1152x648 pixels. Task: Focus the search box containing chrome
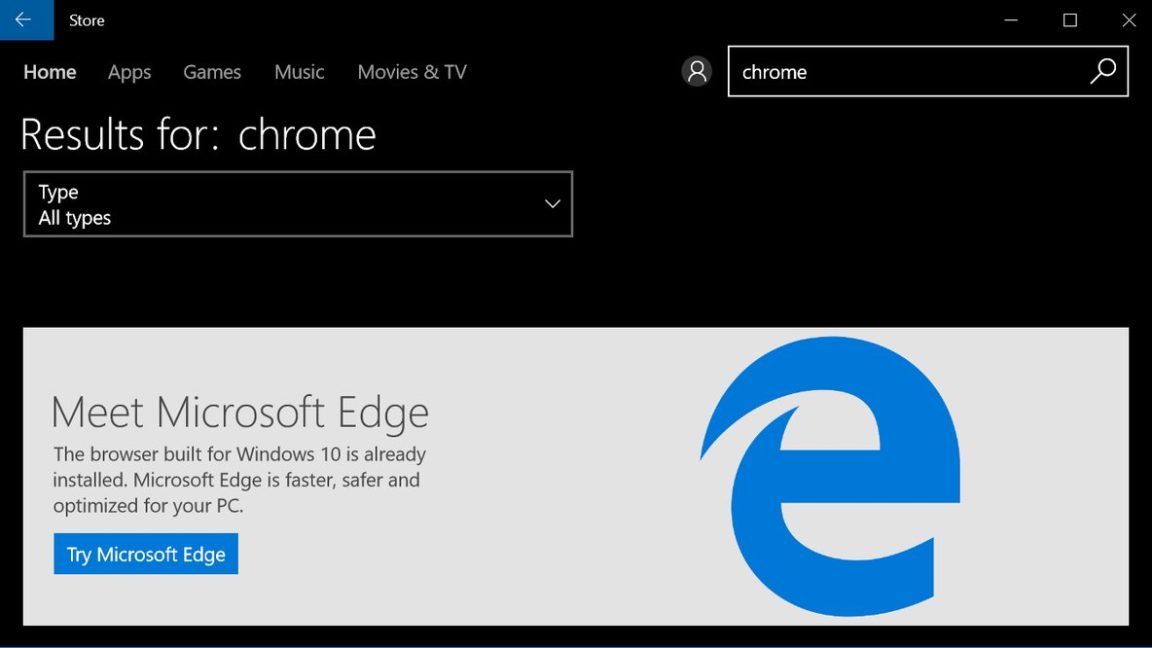905,72
